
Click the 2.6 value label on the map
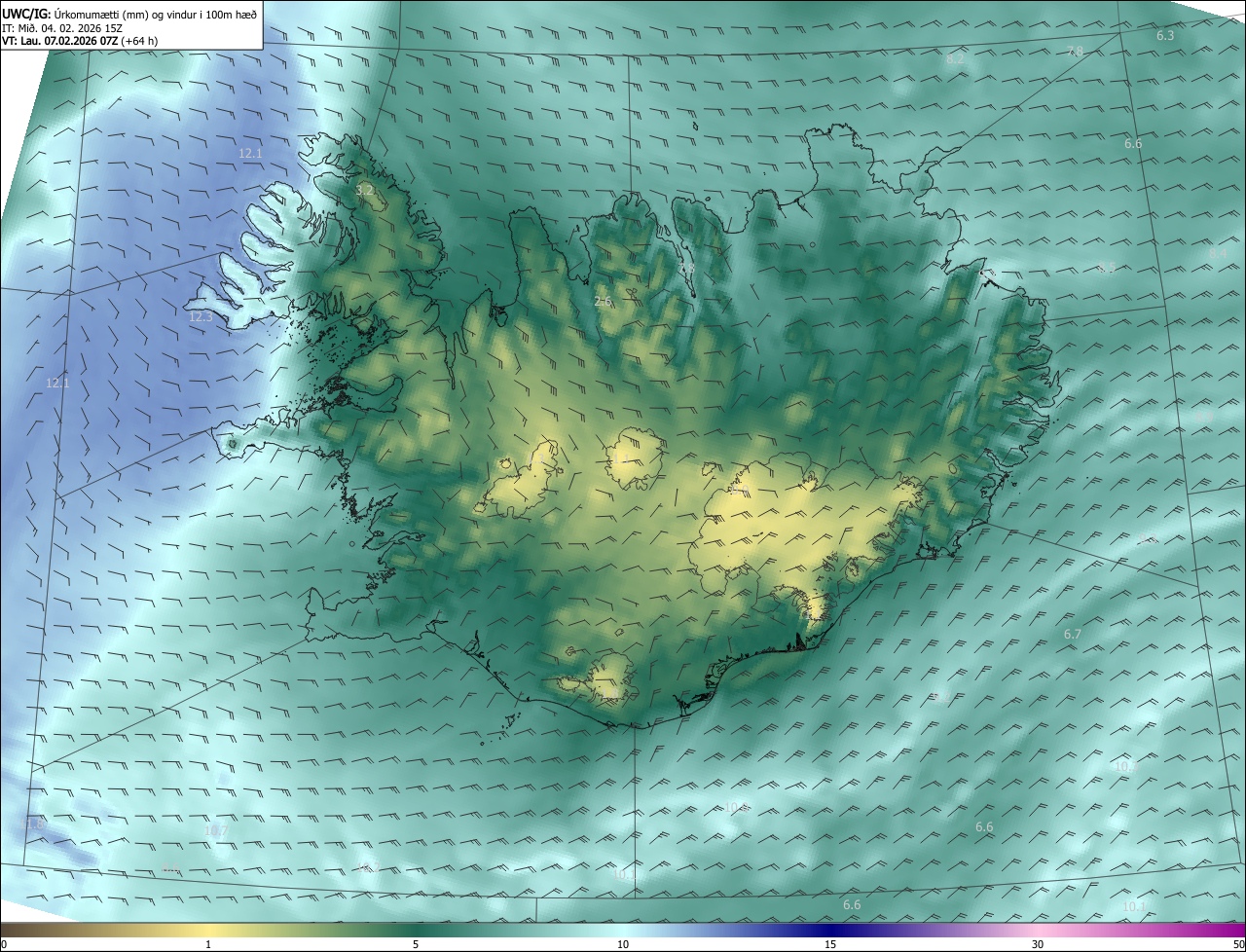603,302
